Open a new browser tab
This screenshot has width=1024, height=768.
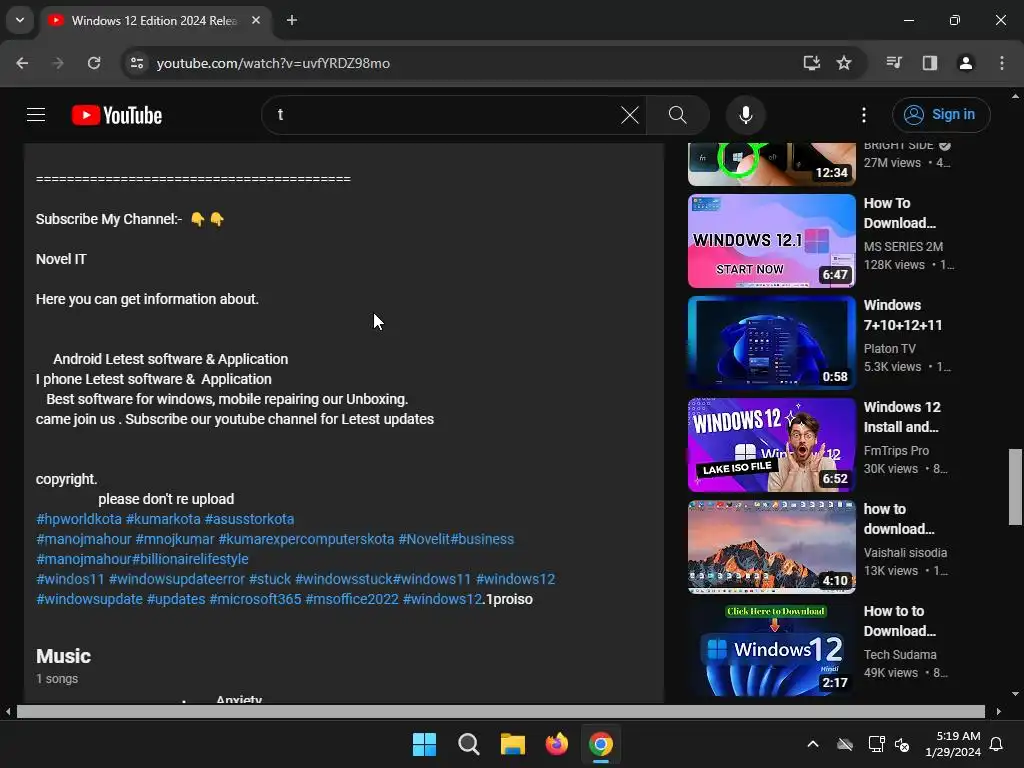(x=292, y=20)
